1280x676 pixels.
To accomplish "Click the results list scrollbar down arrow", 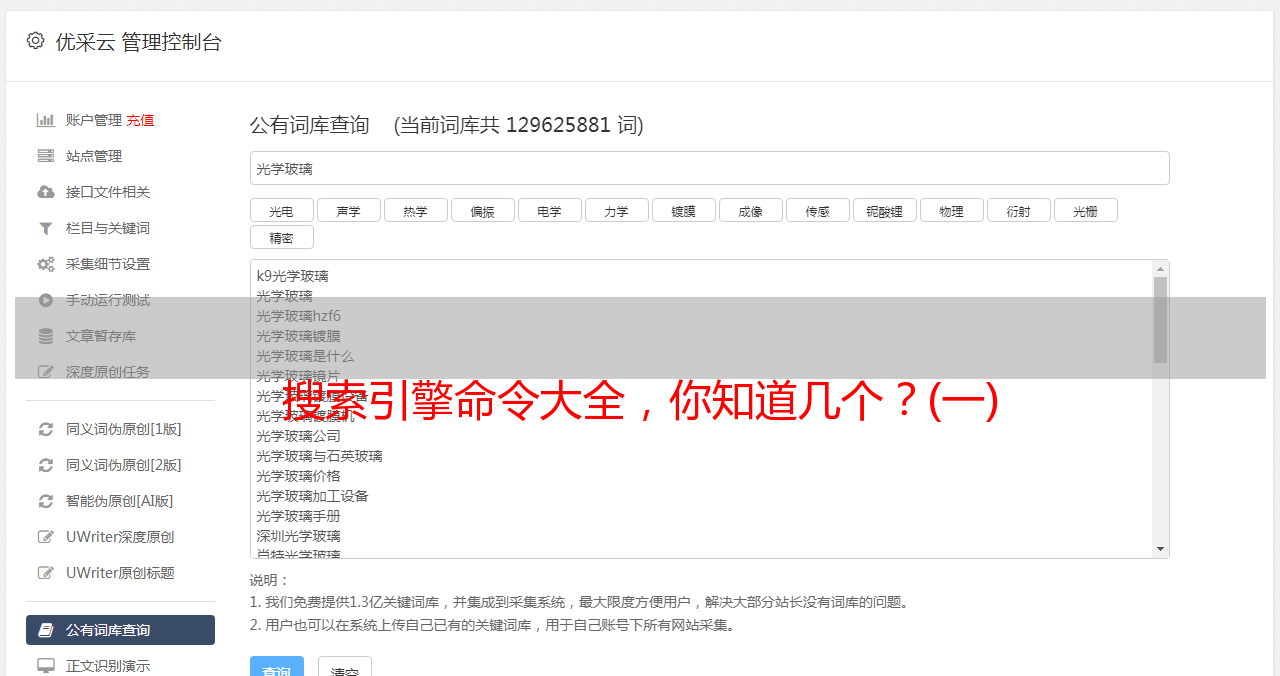I will pos(1160,549).
